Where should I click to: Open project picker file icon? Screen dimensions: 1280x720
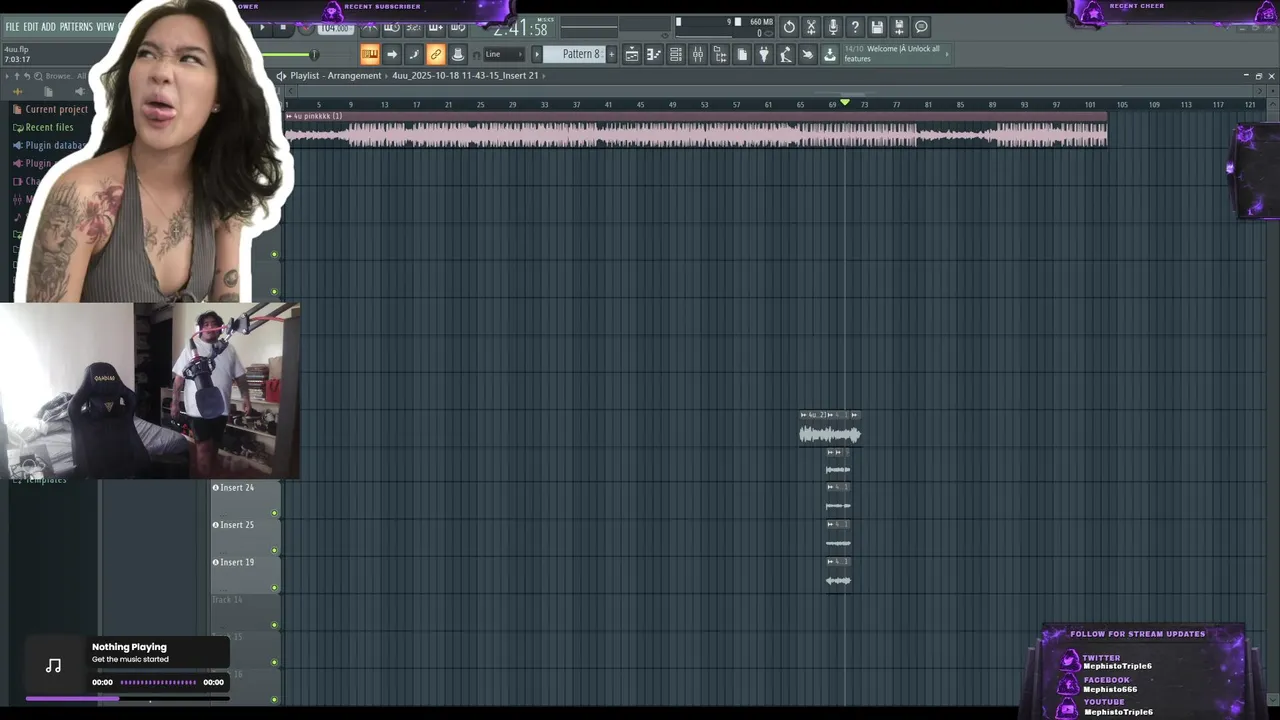pyautogui.click(x=742, y=54)
